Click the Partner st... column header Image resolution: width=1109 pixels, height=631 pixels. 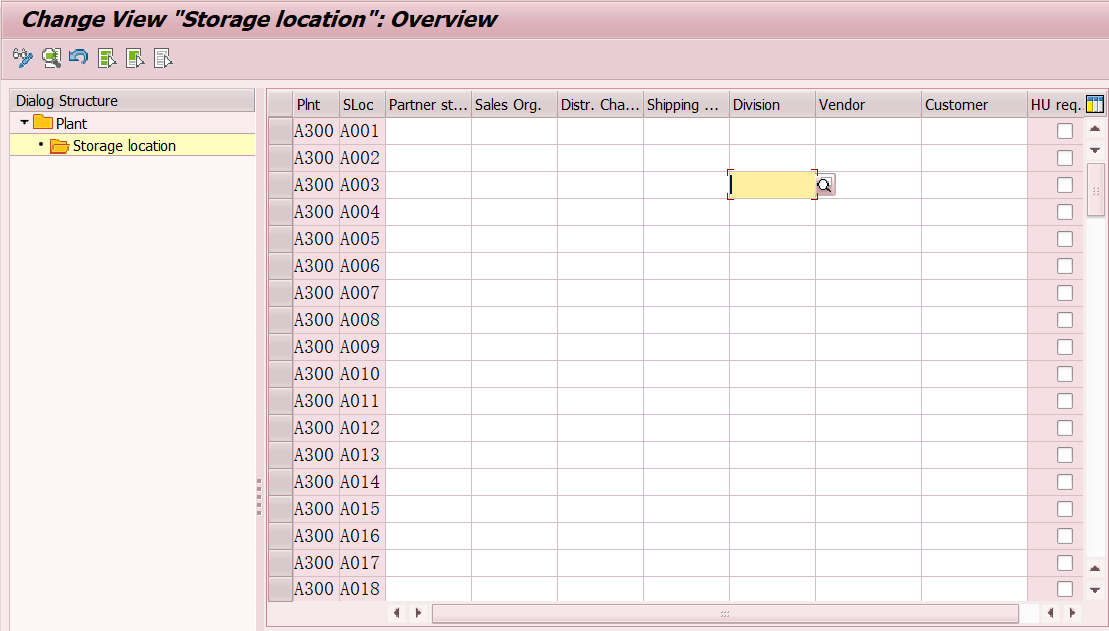coord(428,105)
